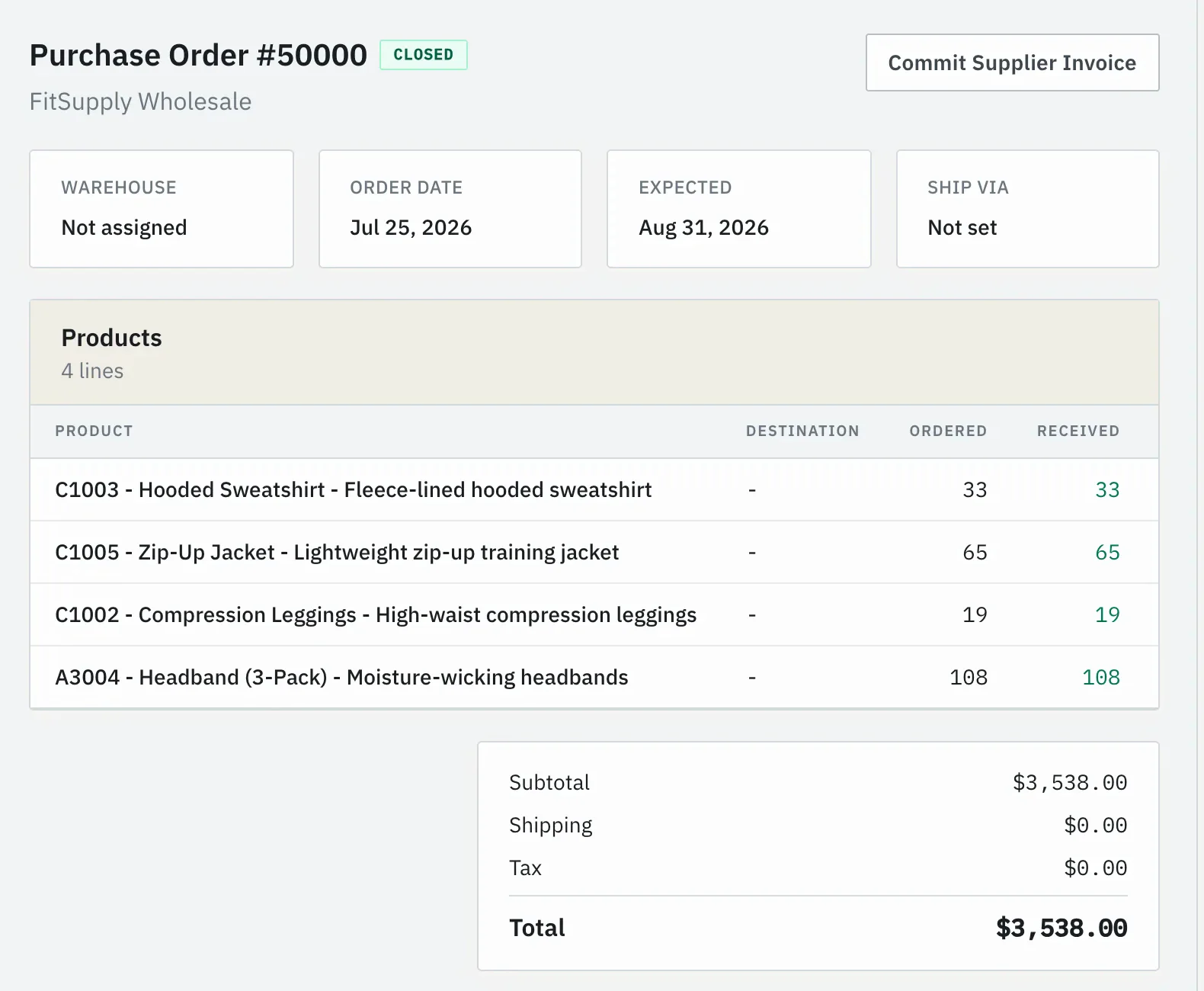This screenshot has width=1204, height=991.
Task: Click the ORDERED column header
Action: pyautogui.click(x=948, y=431)
